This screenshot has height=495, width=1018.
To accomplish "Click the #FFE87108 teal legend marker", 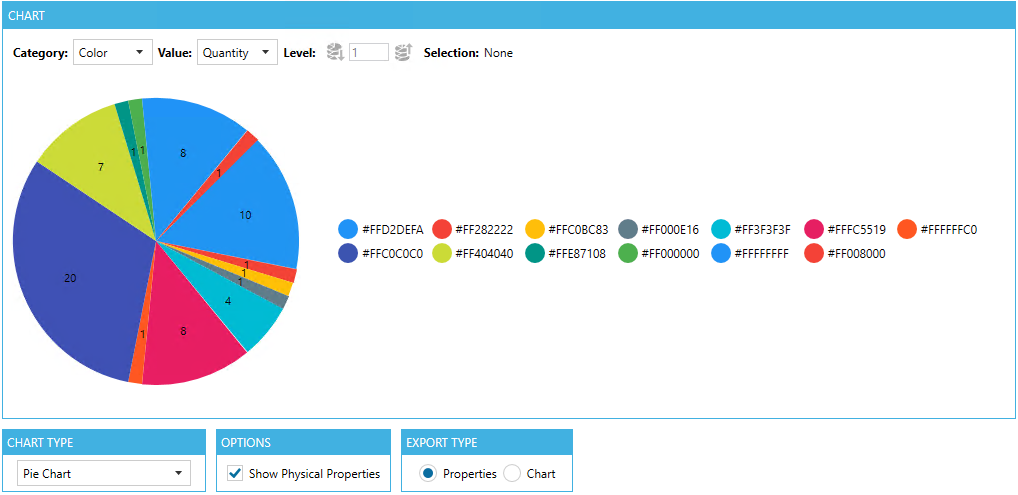I will coord(535,253).
